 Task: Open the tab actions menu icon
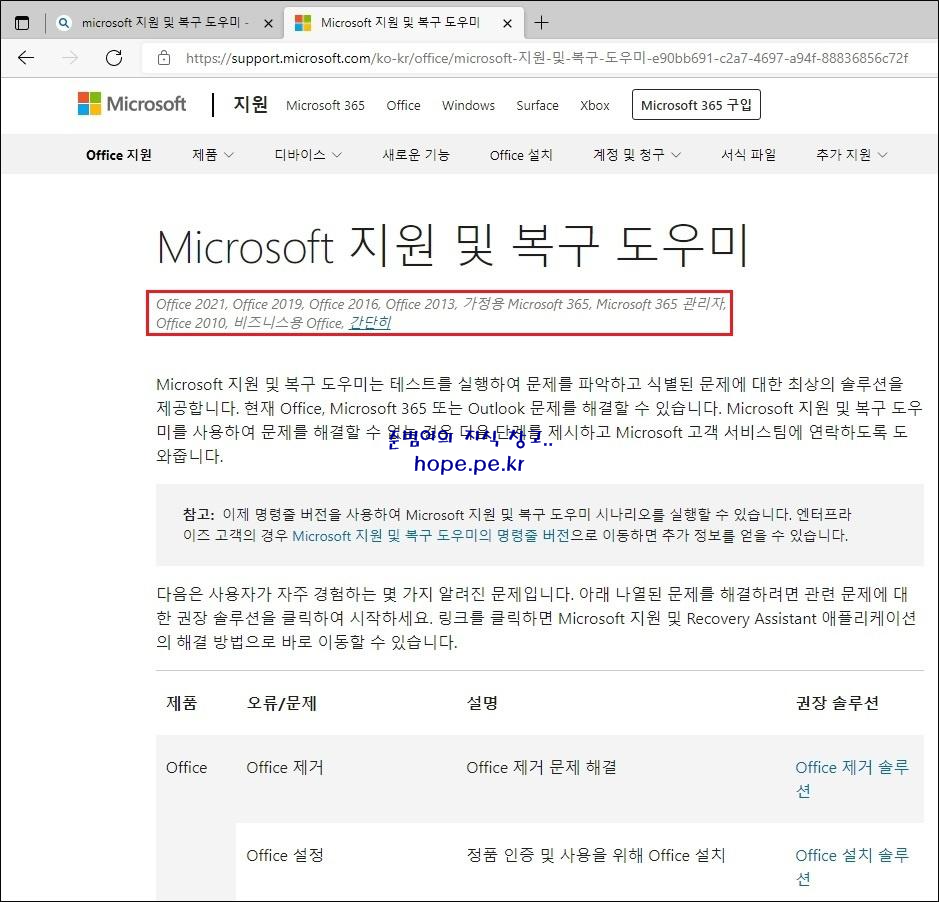(x=22, y=23)
